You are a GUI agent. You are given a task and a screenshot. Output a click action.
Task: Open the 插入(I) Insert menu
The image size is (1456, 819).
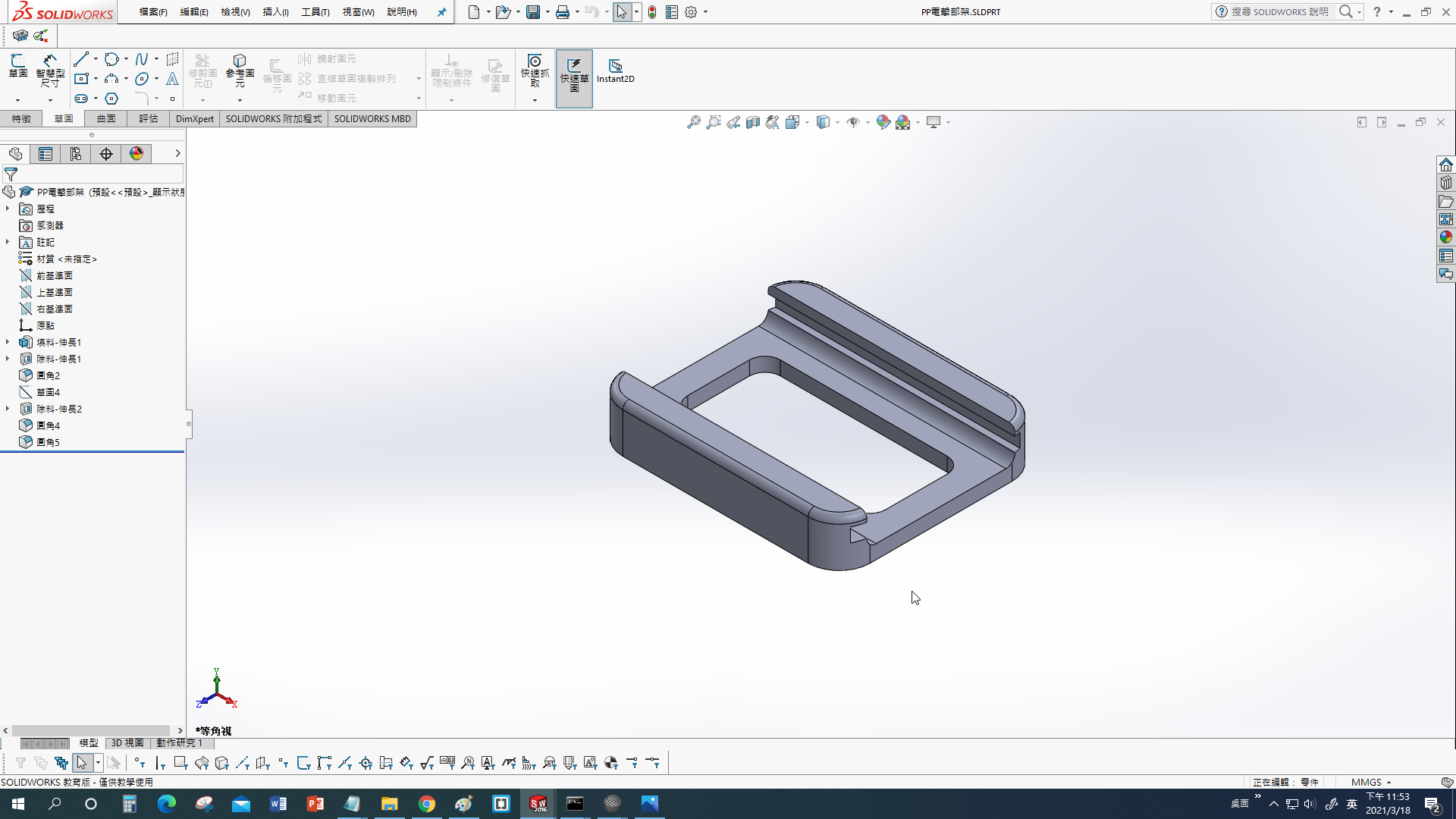(x=275, y=12)
